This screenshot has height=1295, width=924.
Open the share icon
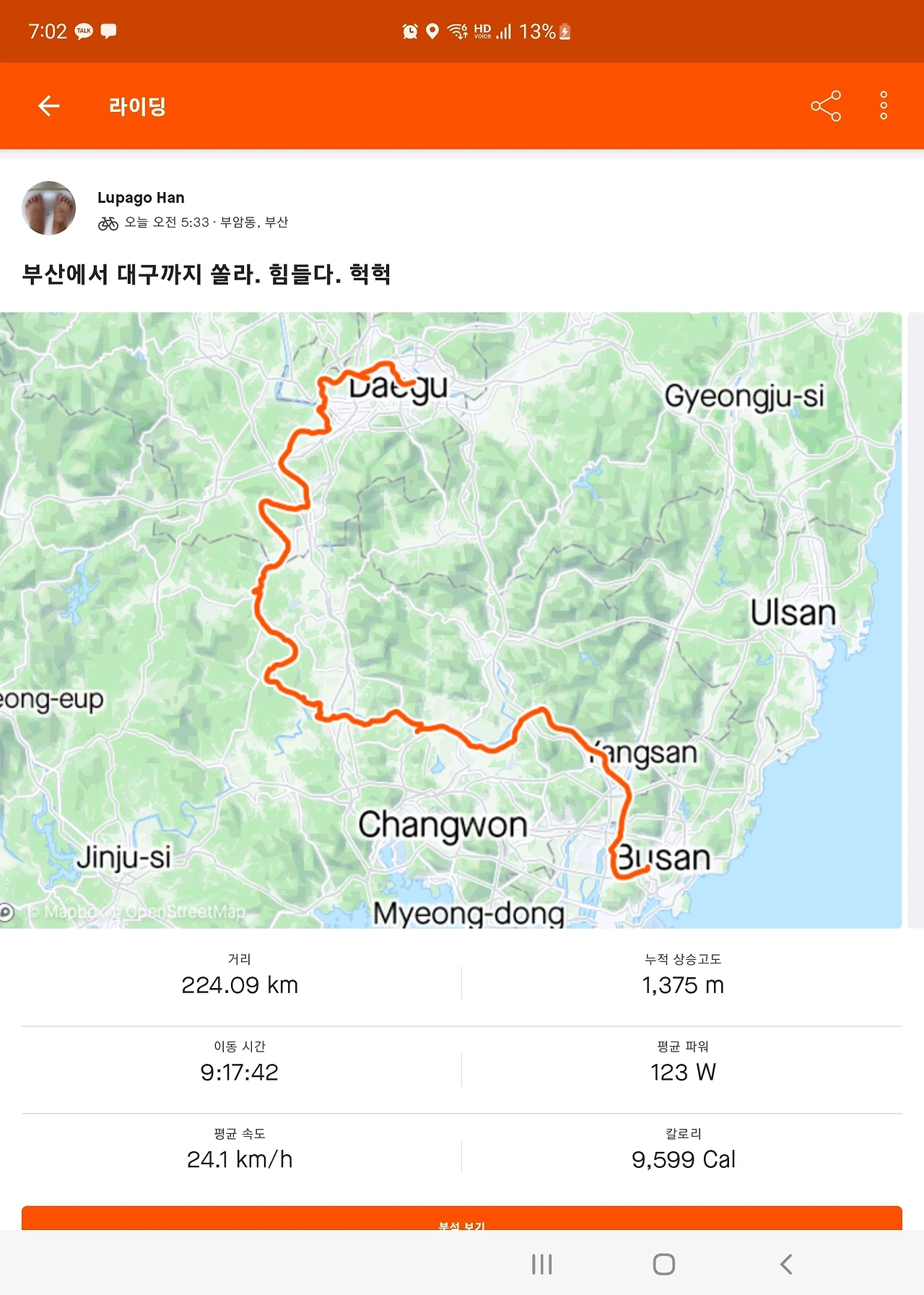826,106
